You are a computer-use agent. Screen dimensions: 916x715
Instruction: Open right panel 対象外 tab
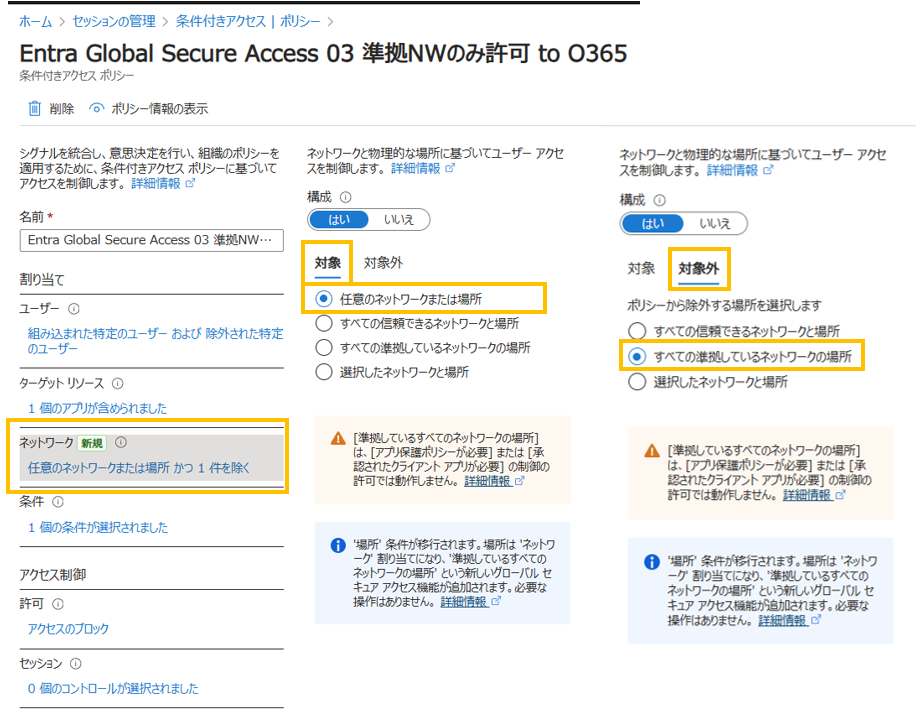[699, 269]
